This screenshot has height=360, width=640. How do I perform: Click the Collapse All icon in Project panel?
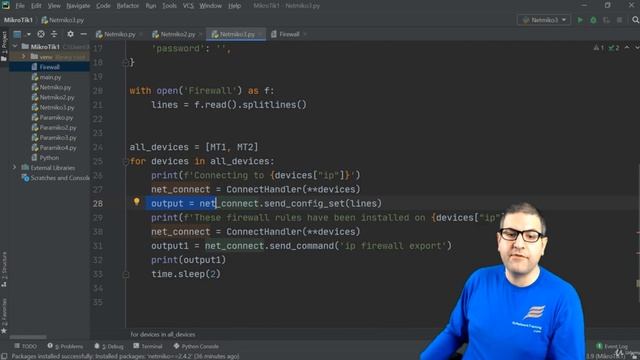(x=54, y=34)
